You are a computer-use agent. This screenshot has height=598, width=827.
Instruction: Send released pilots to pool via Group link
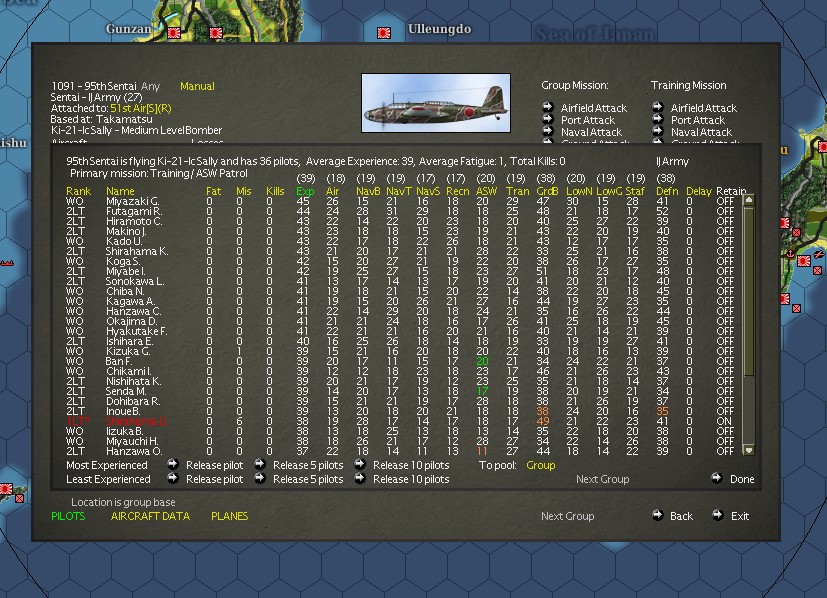tap(539, 465)
